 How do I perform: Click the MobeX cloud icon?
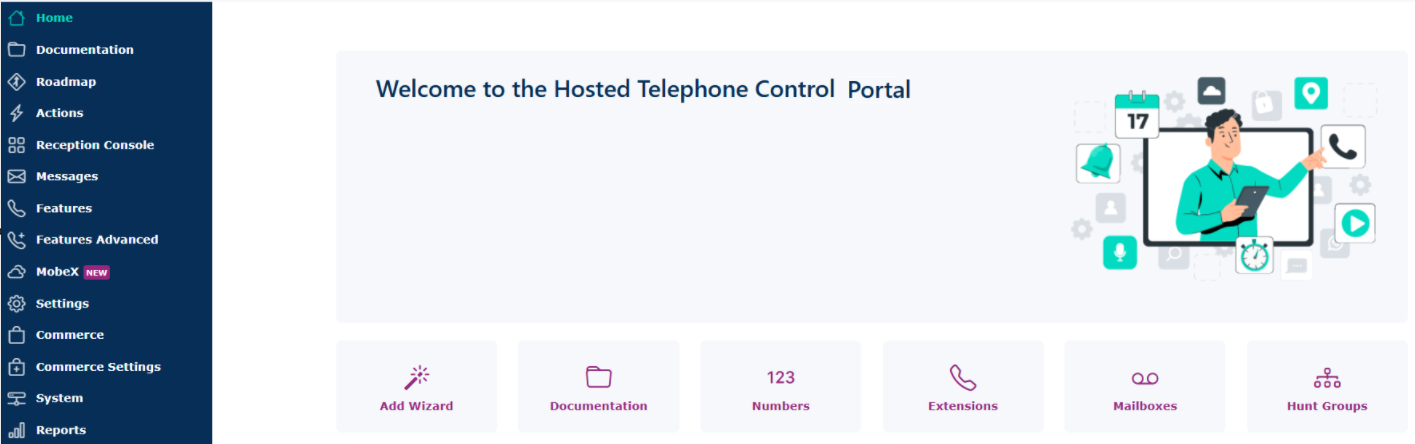coord(16,272)
